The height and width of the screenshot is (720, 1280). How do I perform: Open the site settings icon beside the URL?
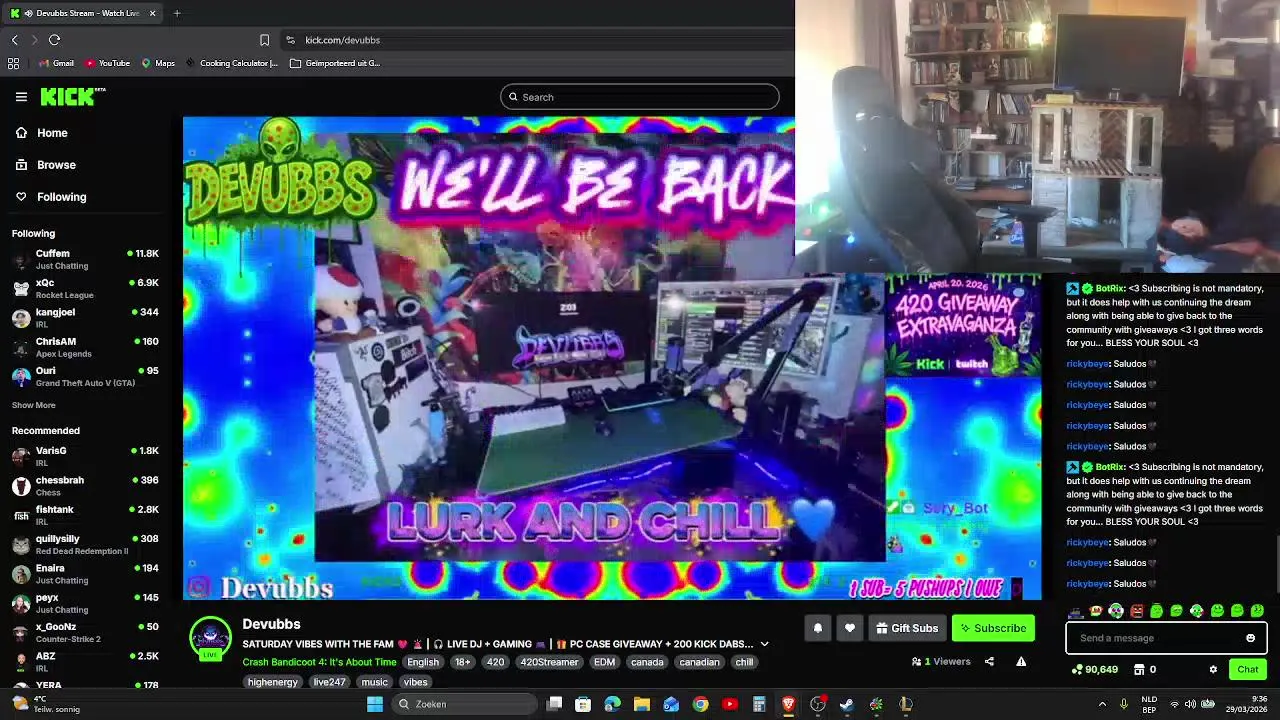[x=290, y=40]
